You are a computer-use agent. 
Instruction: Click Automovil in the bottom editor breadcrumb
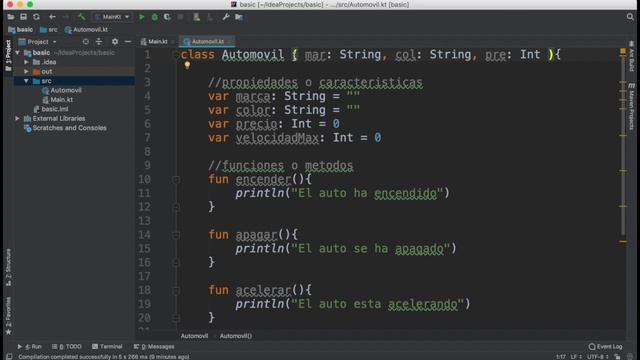[x=194, y=336]
